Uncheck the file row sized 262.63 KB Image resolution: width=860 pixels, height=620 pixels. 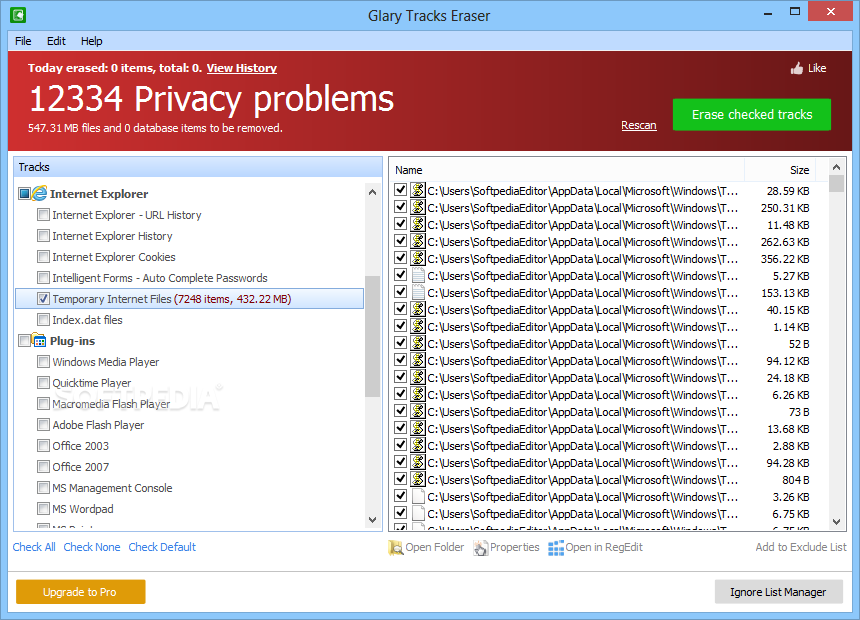[400, 241]
